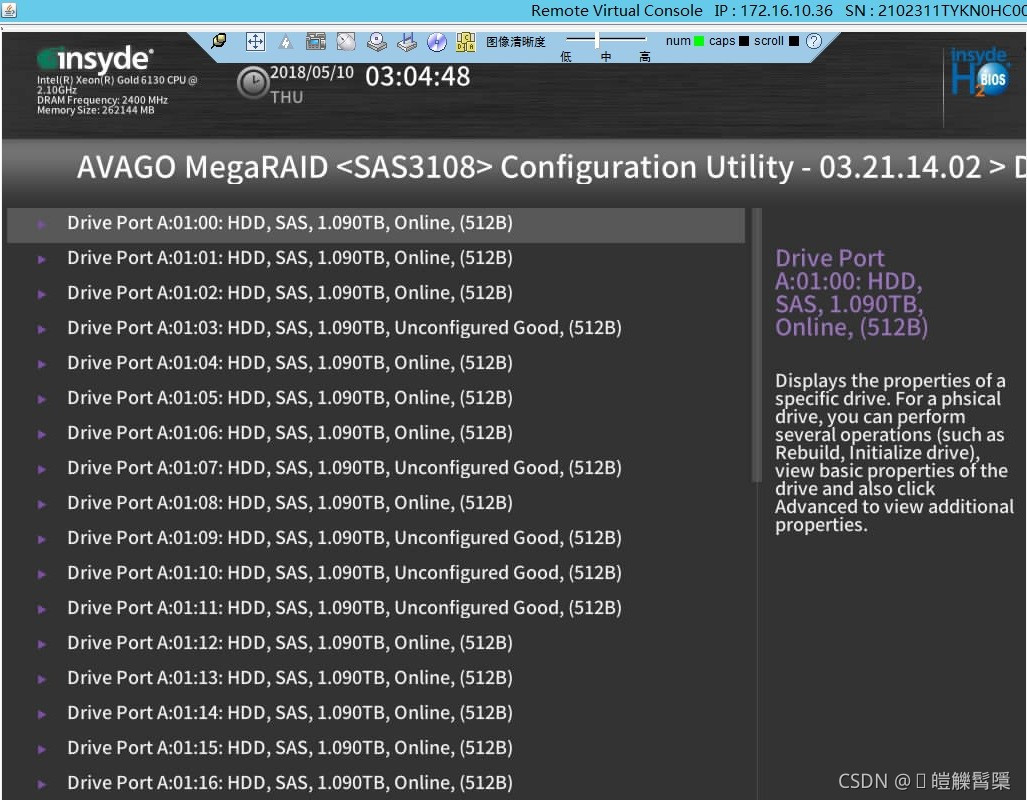Open Drive Port A:01:09 Unconfigured Good
Viewport: 1027px width, 800px height.
(x=344, y=538)
